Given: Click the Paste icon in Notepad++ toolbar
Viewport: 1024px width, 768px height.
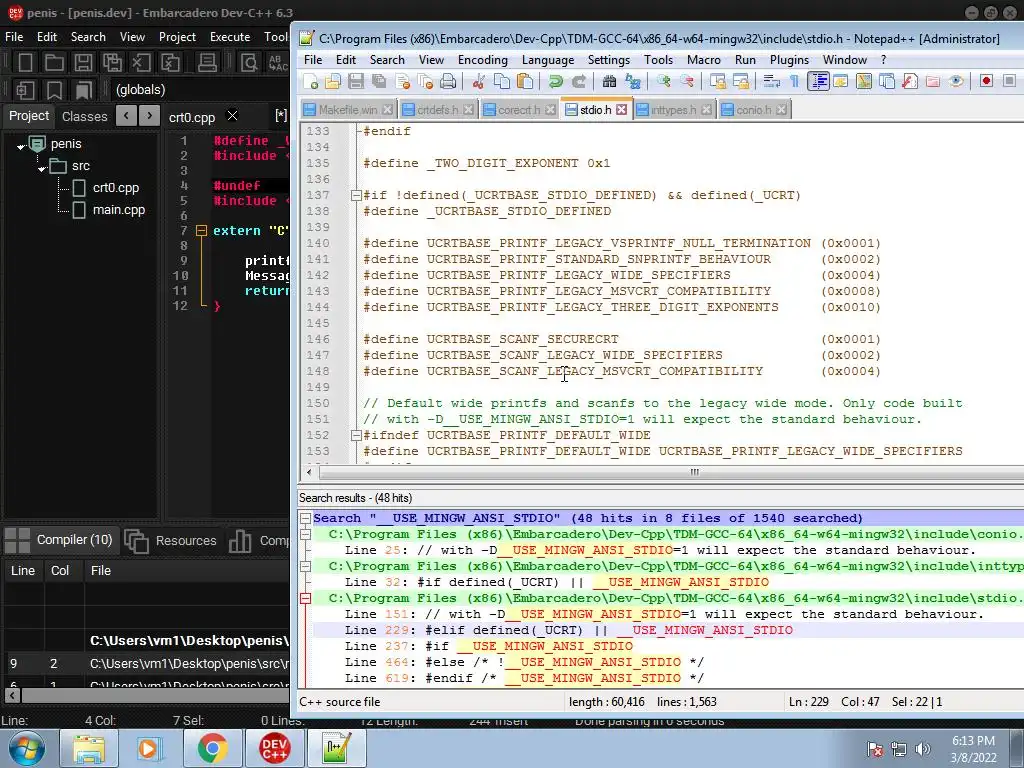Looking at the screenshot, I should (524, 82).
